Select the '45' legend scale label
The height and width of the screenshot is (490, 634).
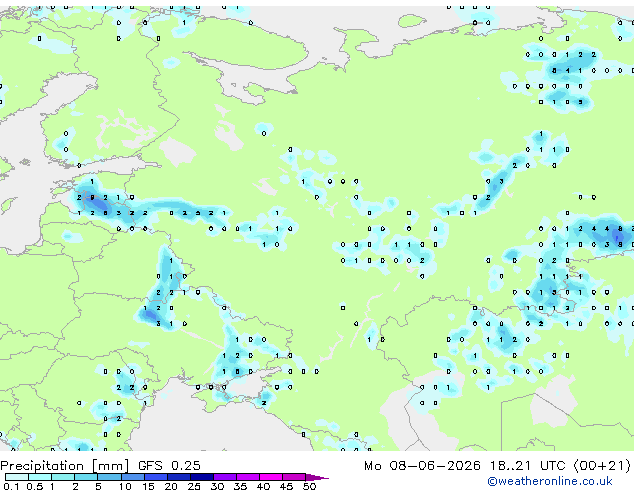click(286, 486)
